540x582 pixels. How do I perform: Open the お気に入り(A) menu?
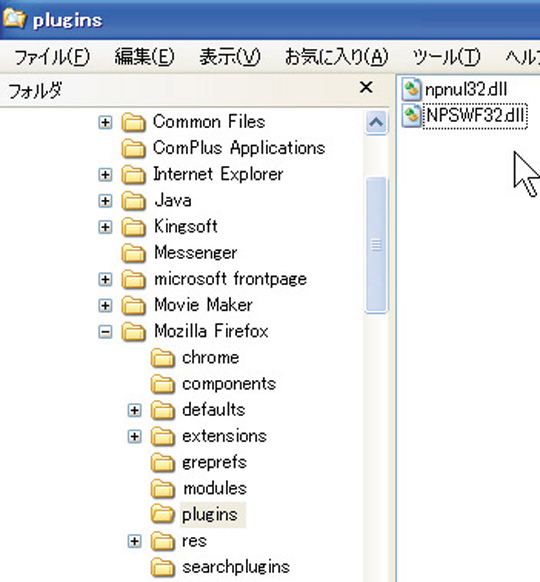(337, 57)
